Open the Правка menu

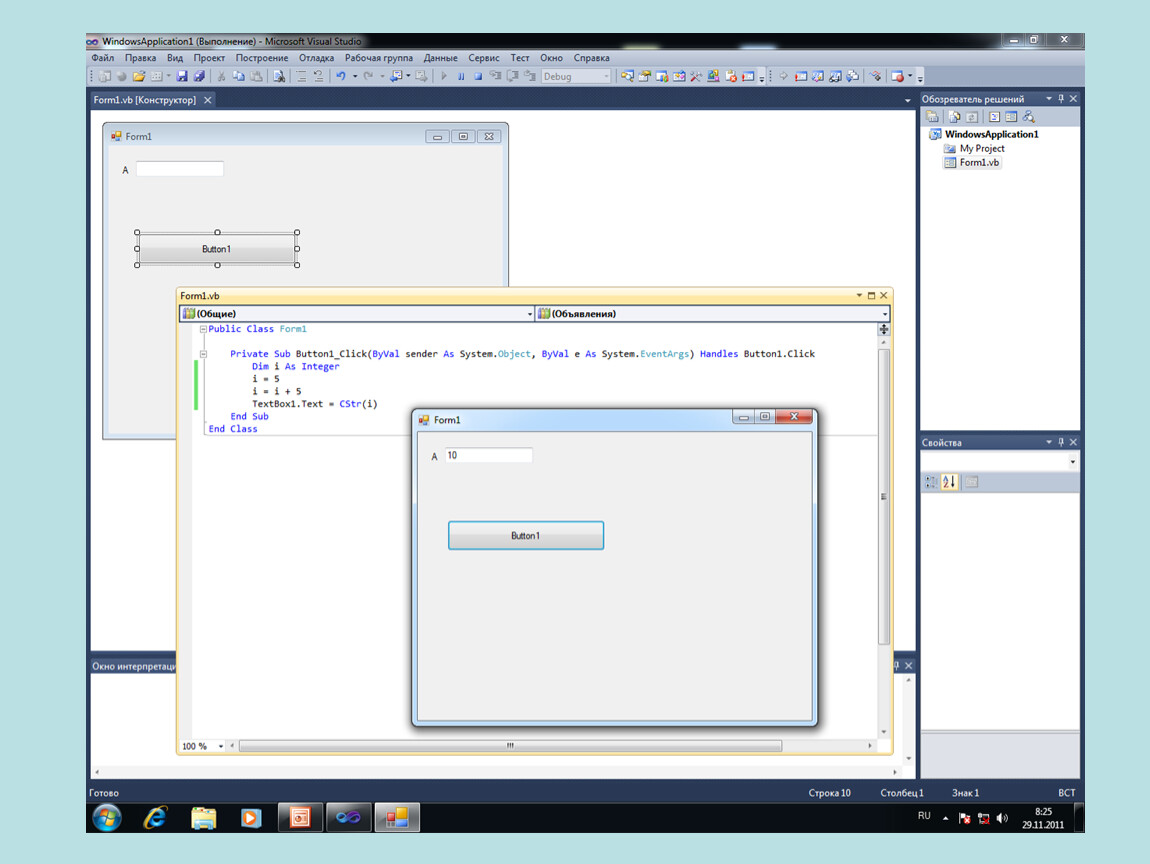click(140, 58)
